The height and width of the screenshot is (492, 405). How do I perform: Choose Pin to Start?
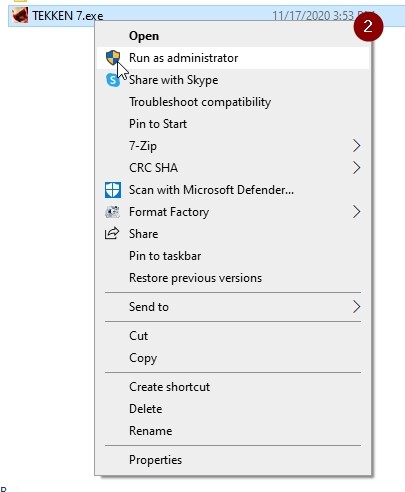233,124
